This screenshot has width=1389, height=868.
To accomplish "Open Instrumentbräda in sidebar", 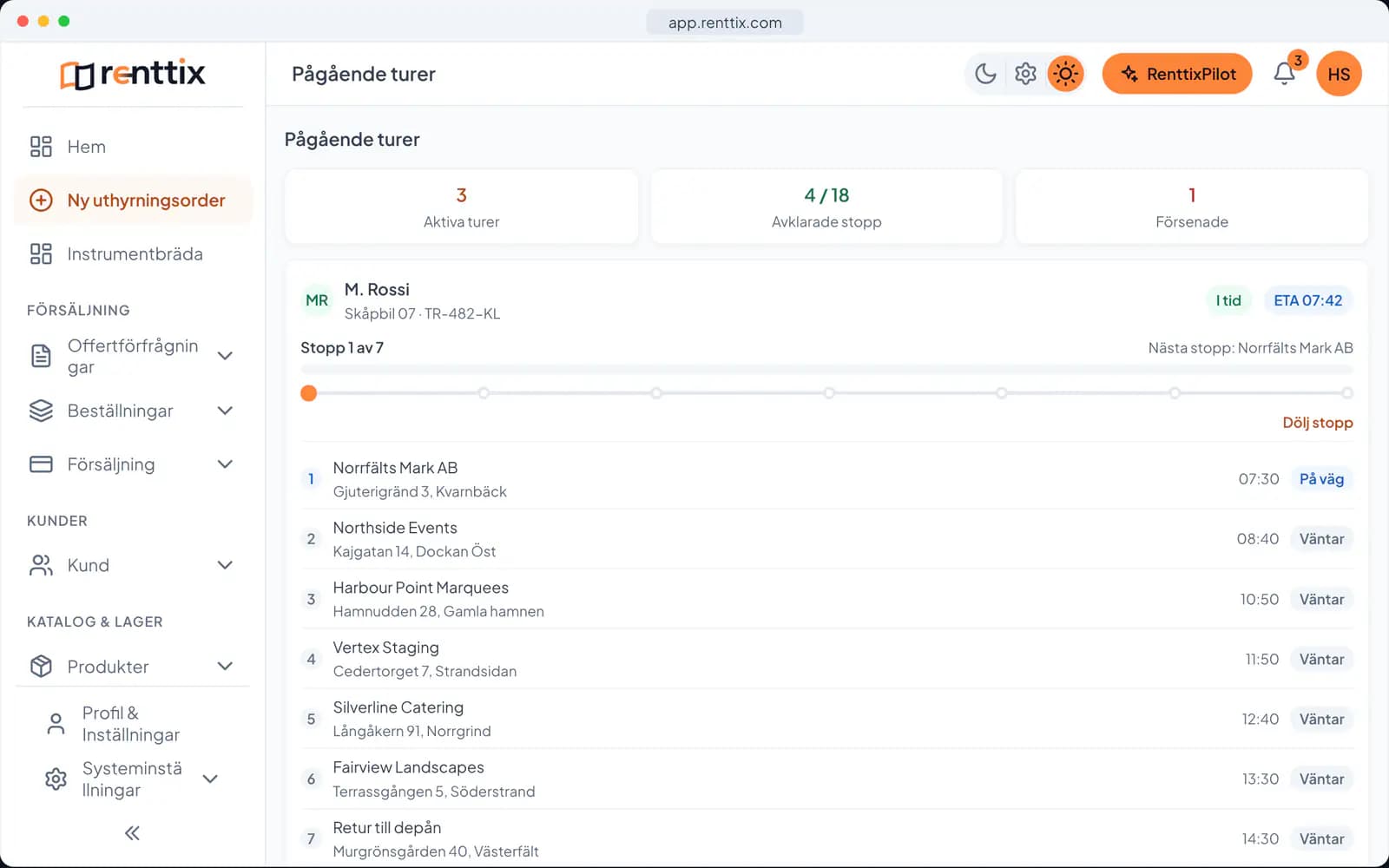I will pos(133,254).
